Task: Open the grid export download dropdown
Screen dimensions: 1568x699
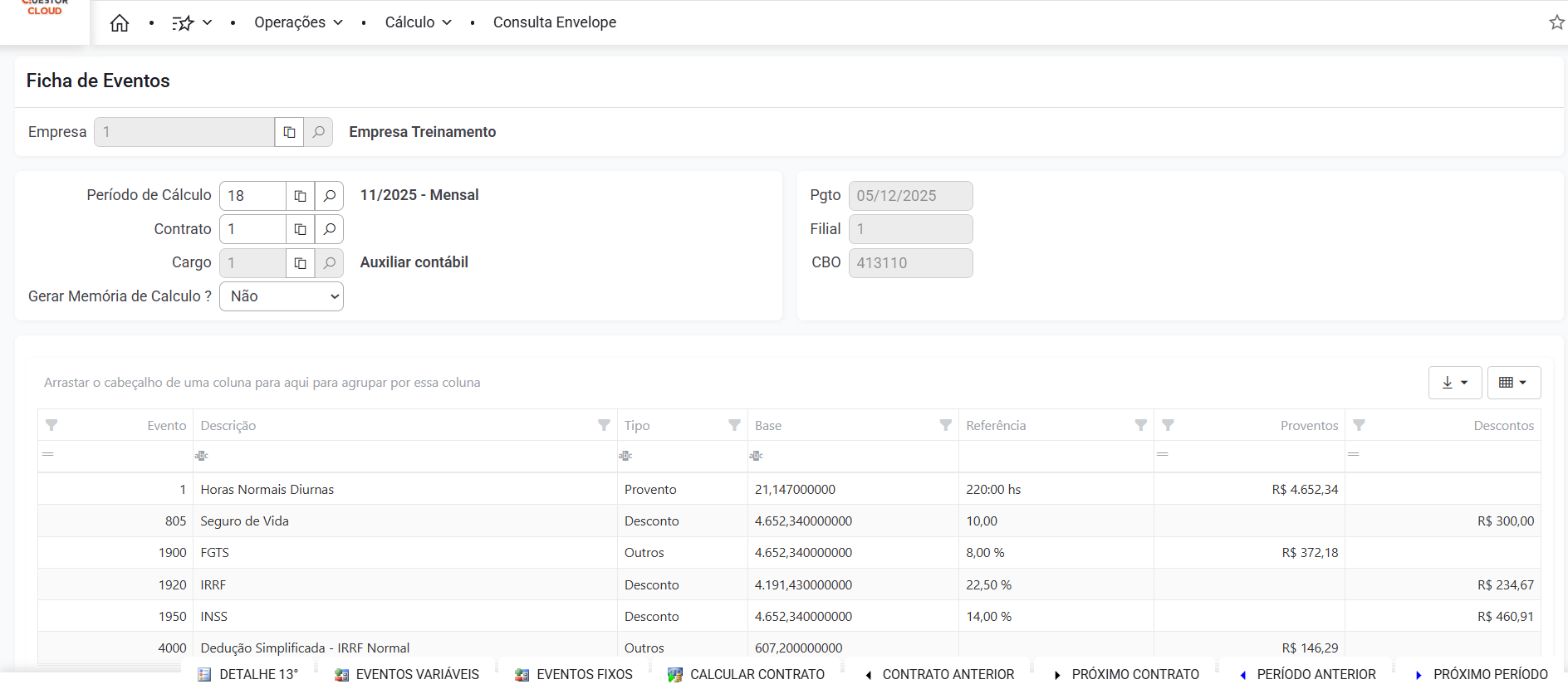Action: pos(1454,383)
